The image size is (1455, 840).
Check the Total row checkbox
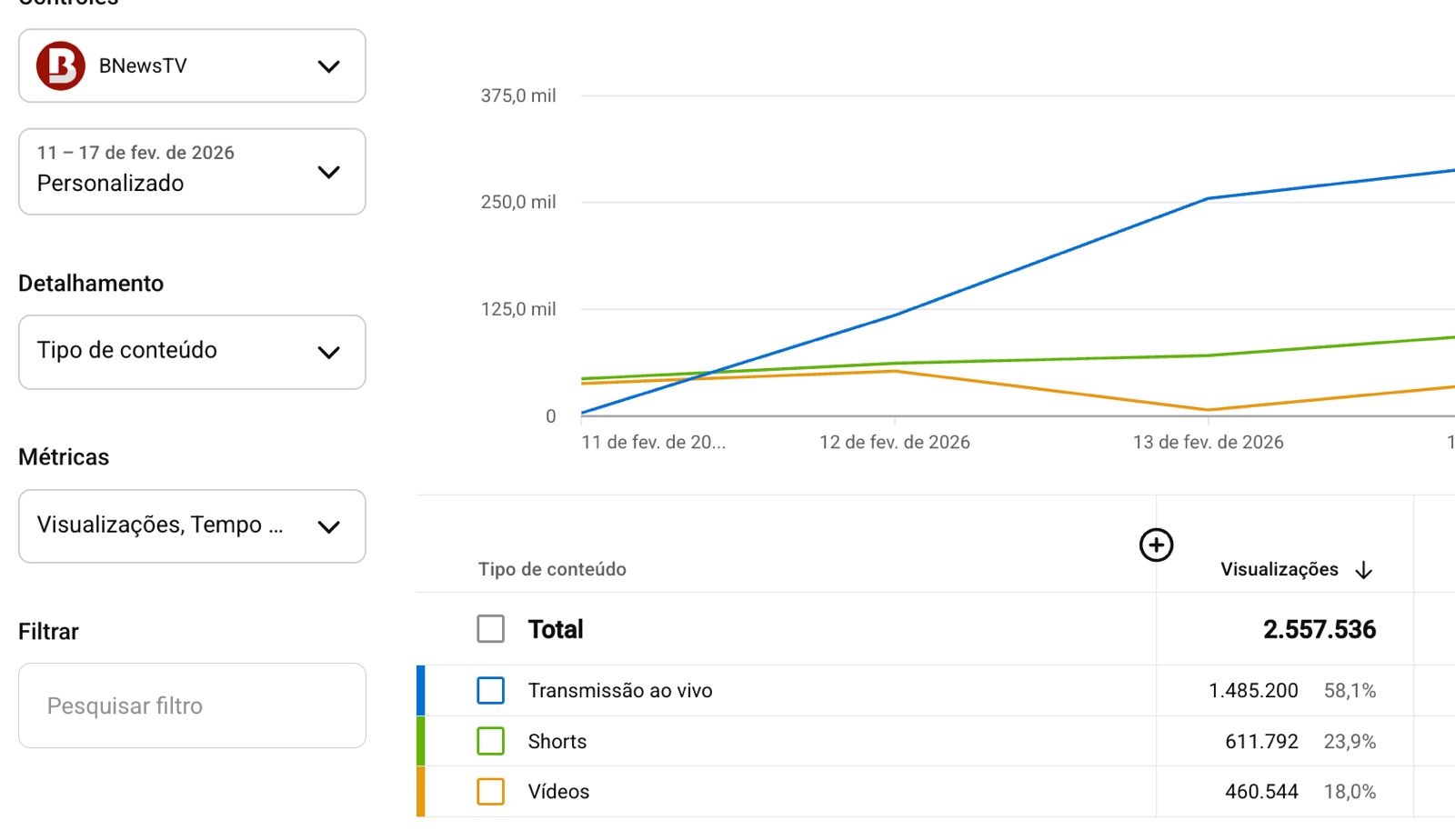pos(491,629)
